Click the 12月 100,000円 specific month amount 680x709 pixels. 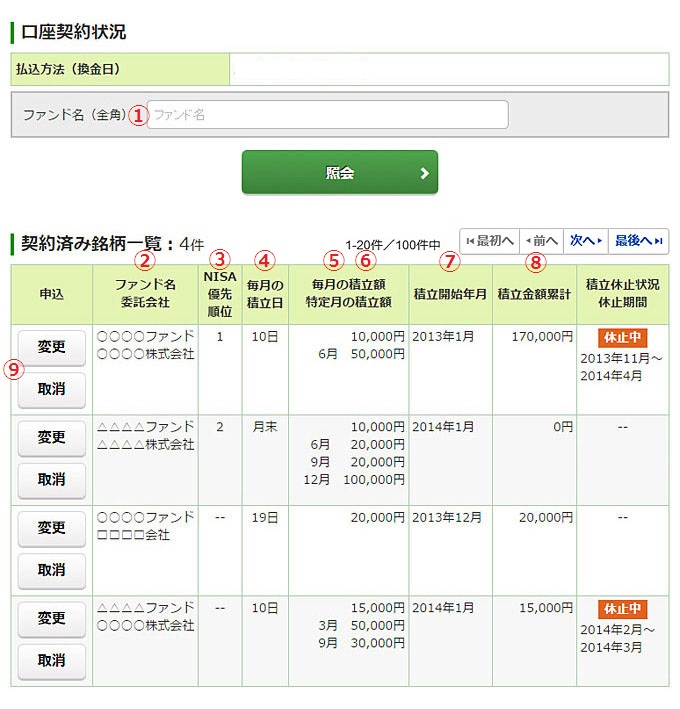coord(354,480)
